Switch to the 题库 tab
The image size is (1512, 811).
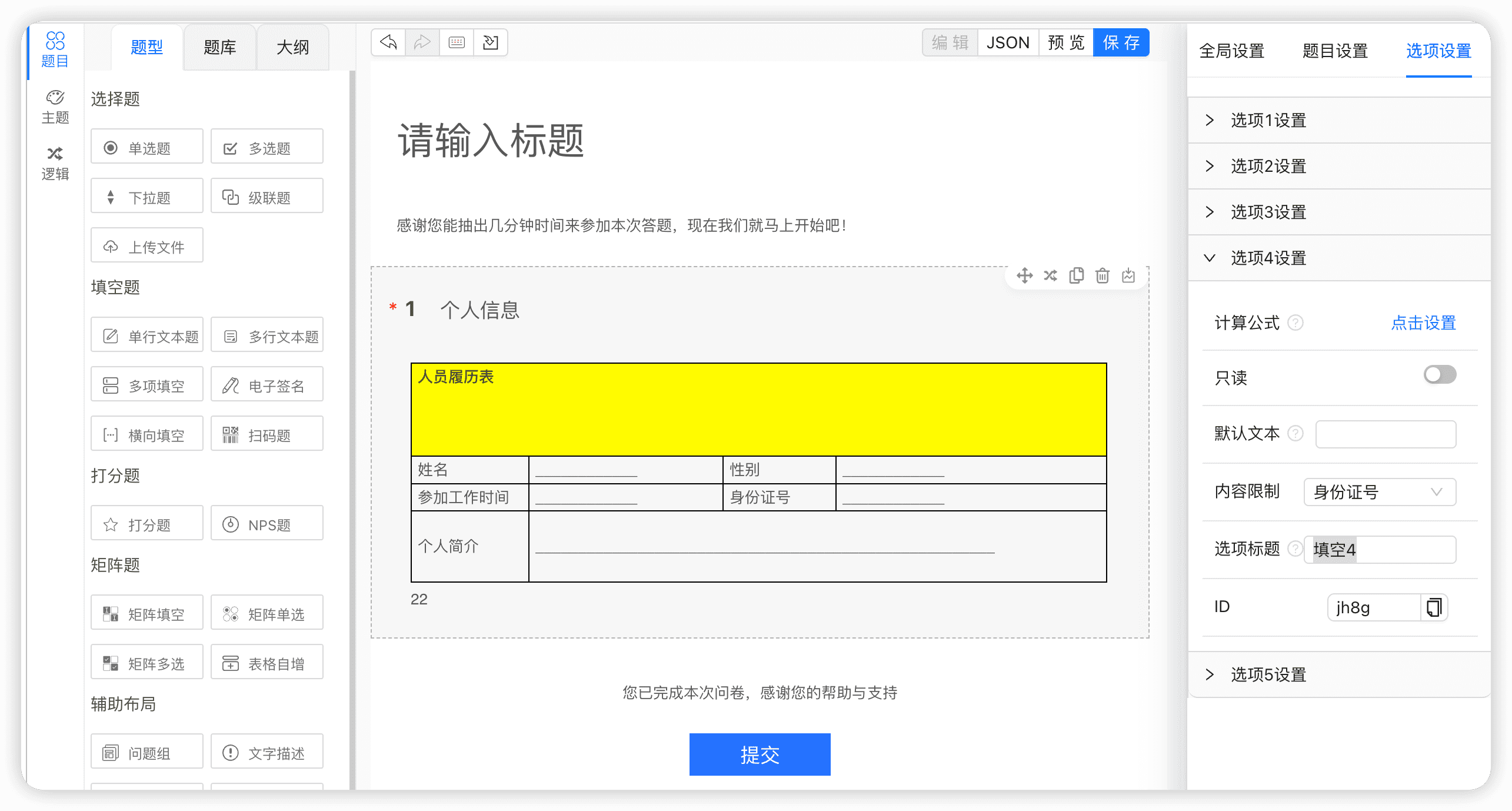219,48
